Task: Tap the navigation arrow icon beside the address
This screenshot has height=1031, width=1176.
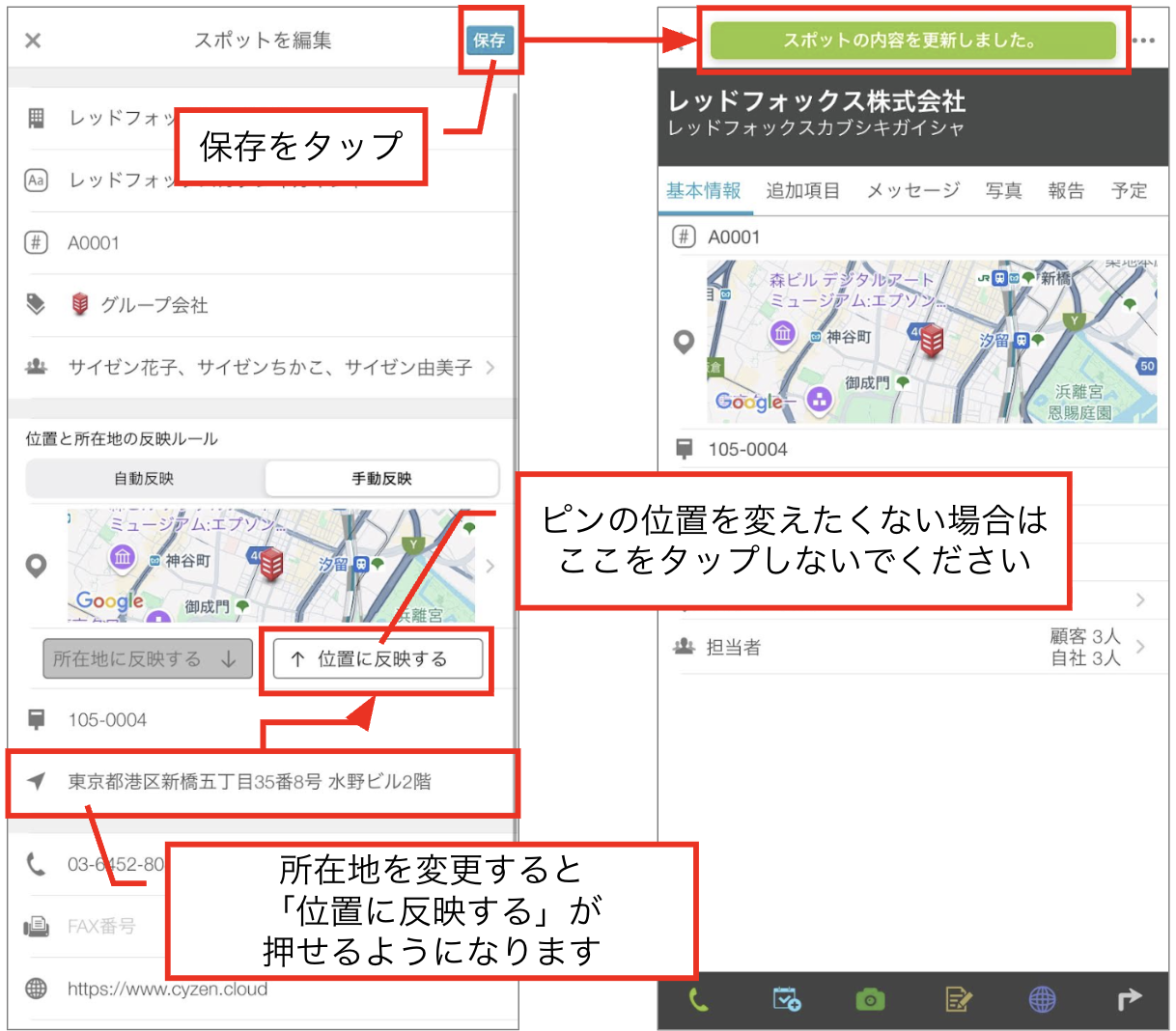Action: point(36,782)
